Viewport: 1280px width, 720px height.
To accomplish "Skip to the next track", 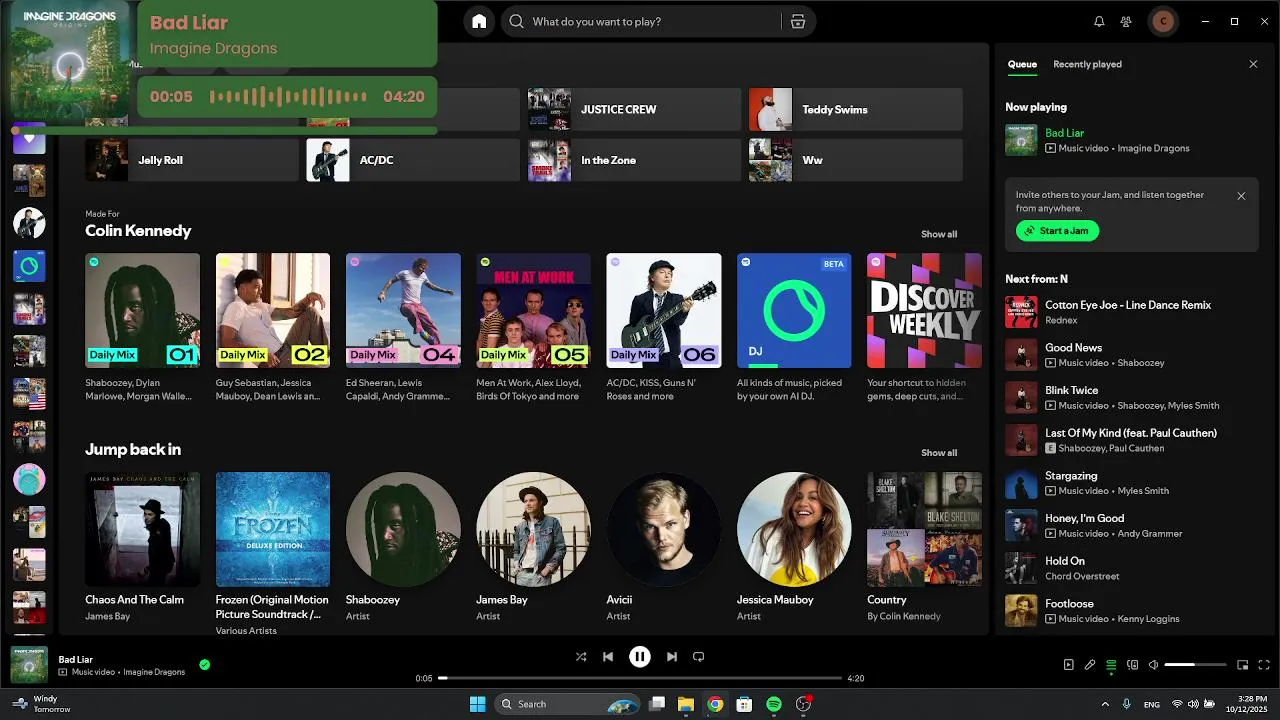I will tap(672, 657).
